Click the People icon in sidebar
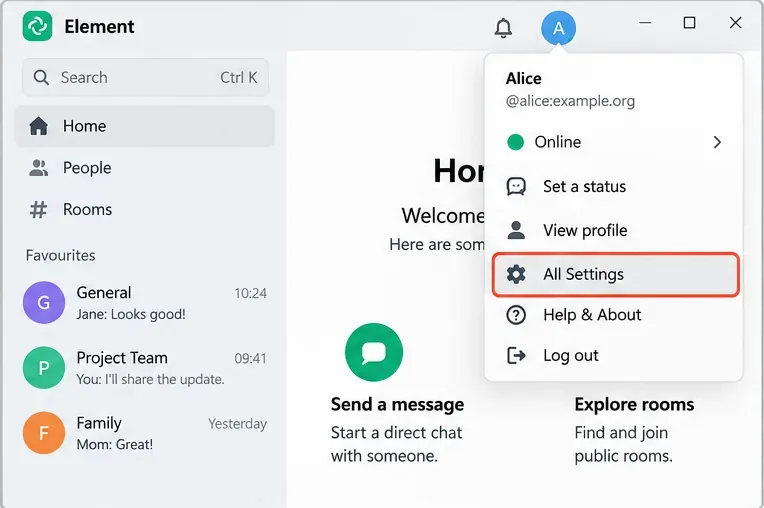This screenshot has height=508, width=764. coord(38,168)
